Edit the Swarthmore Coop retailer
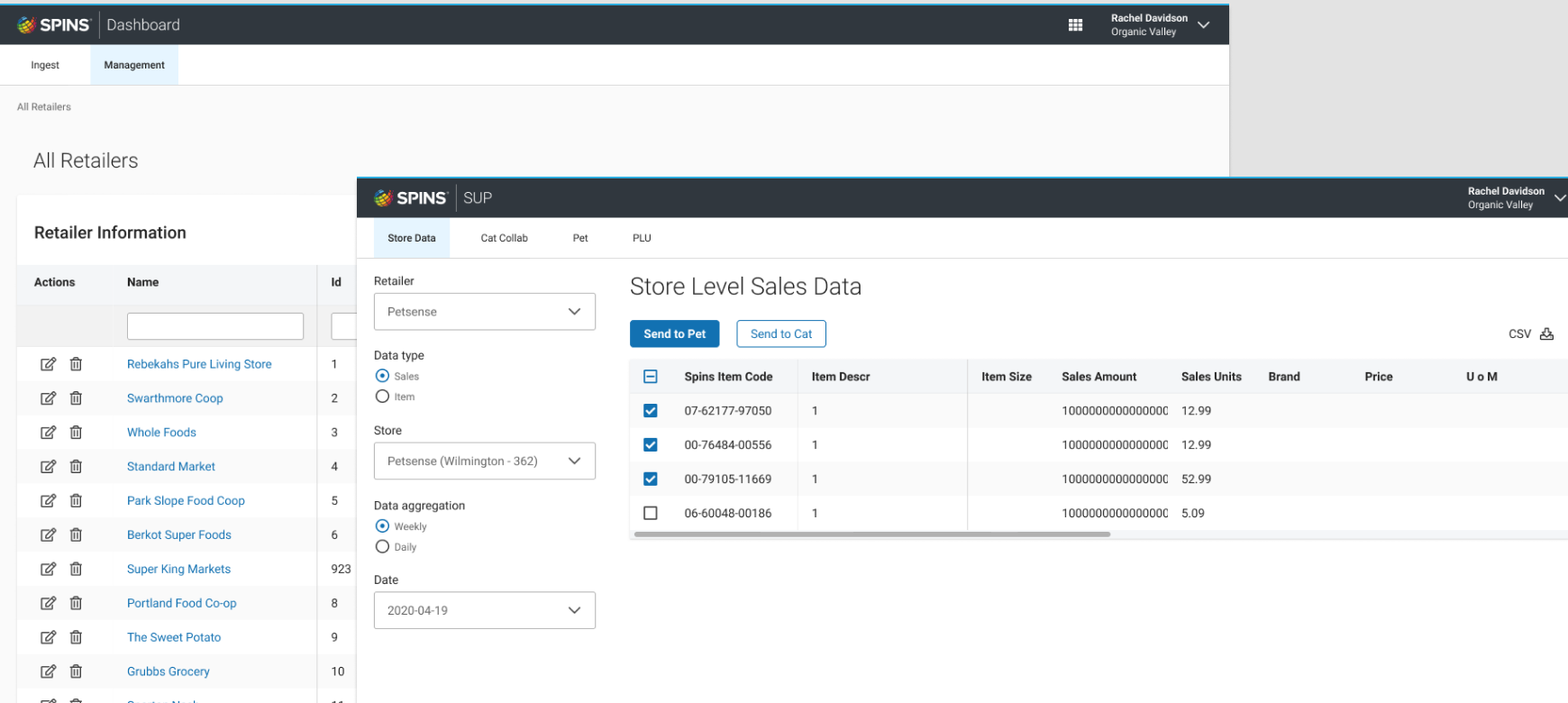Viewport: 1568px width, 703px height. click(48, 398)
